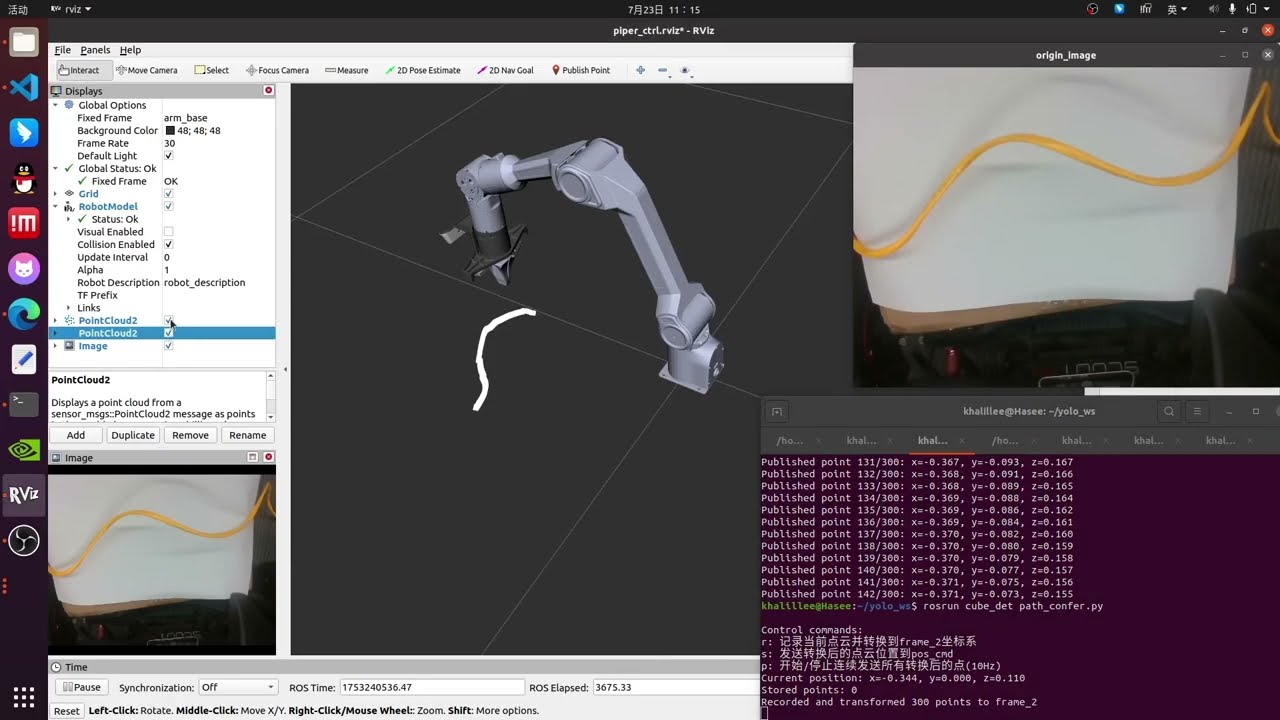1280x720 pixels.
Task: Click the Reset button in status bar
Action: (x=66, y=711)
